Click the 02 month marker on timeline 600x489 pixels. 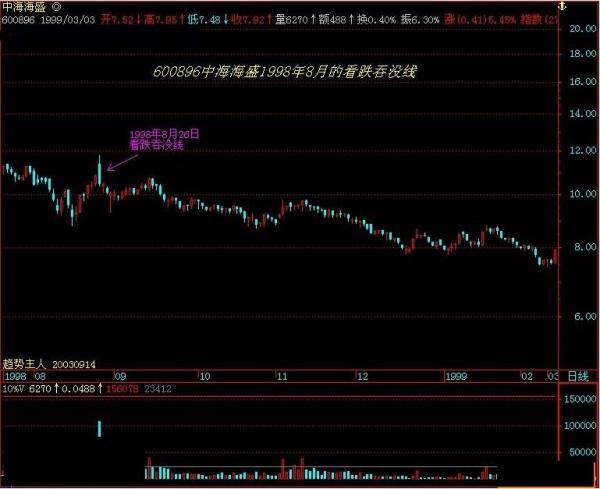click(527, 377)
